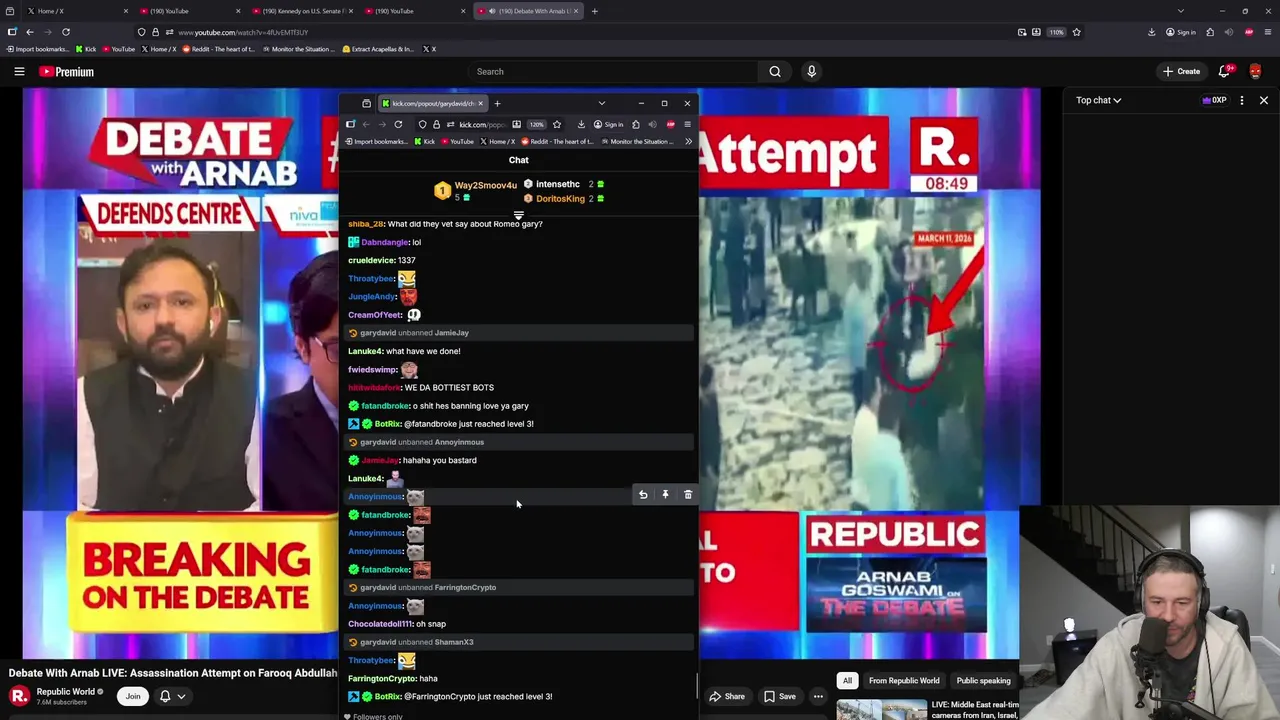Click Sign in in the Kick window toolbar
The image size is (1280, 720).
tap(608, 124)
